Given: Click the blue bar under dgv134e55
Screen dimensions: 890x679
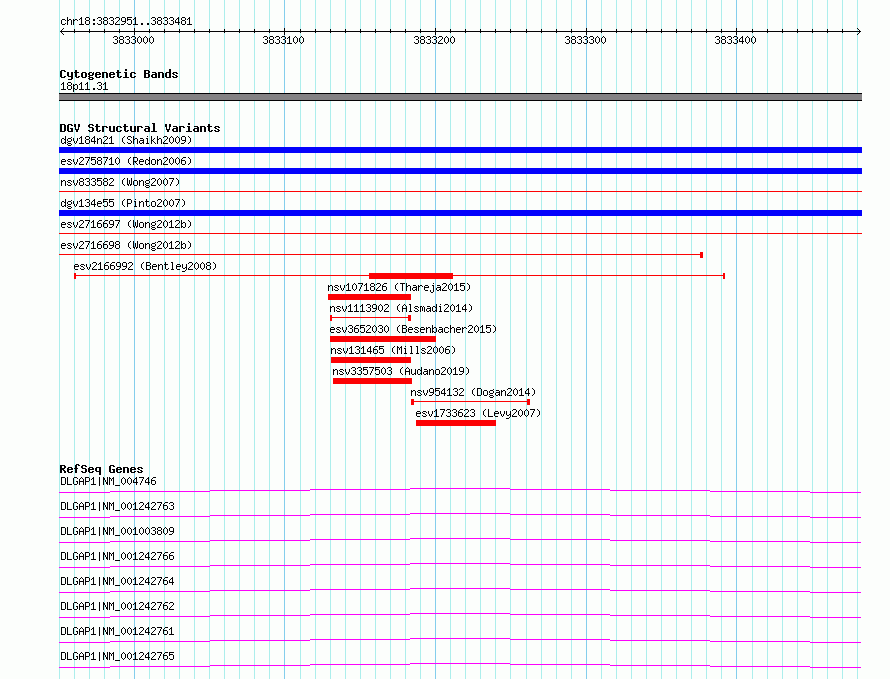Looking at the screenshot, I should click(x=460, y=213).
